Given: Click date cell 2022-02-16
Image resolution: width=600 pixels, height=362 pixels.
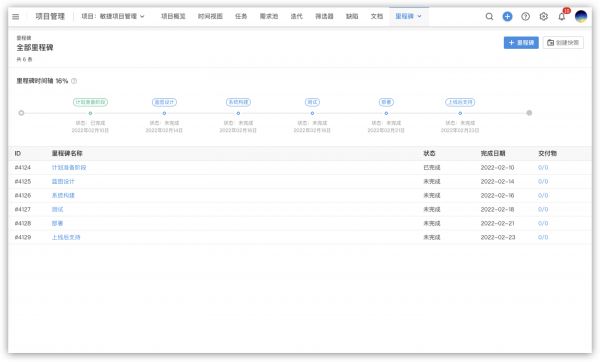Looking at the screenshot, I should tap(497, 196).
